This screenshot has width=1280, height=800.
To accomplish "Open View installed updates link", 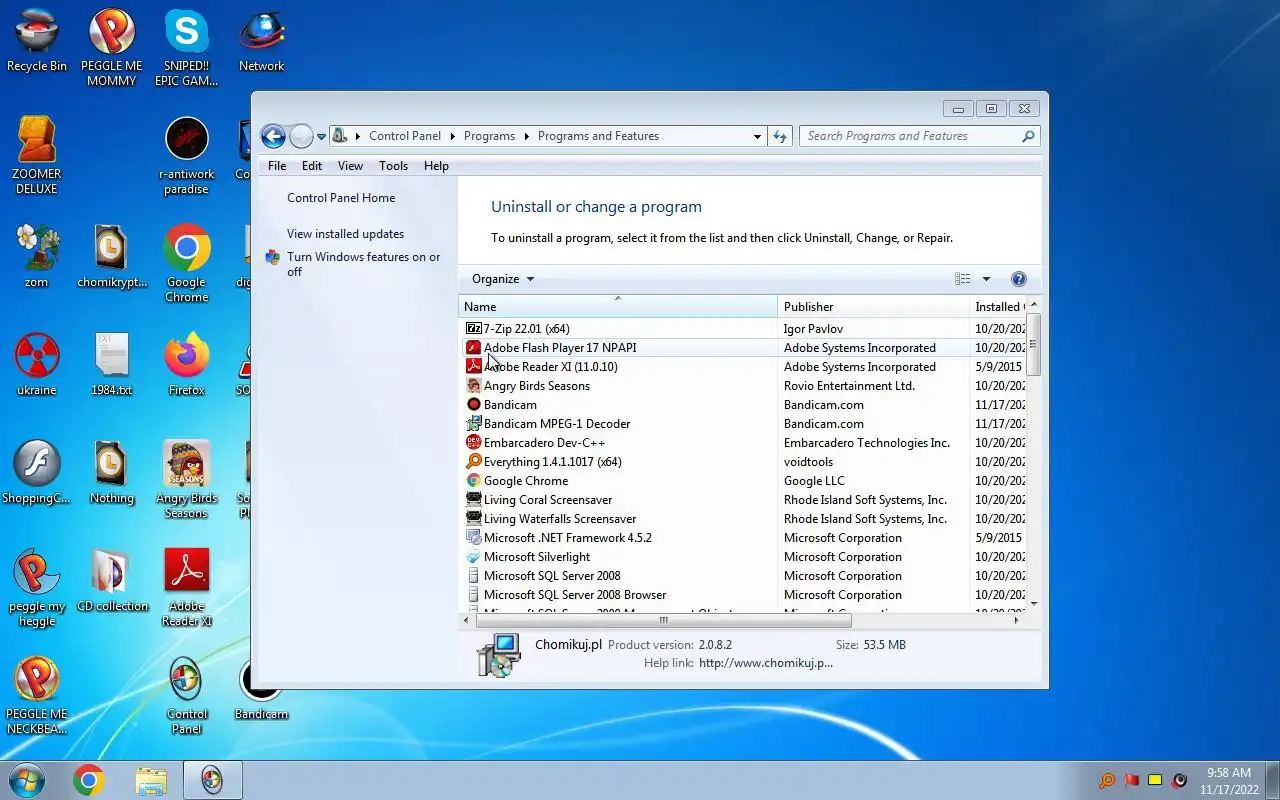I will [x=345, y=234].
